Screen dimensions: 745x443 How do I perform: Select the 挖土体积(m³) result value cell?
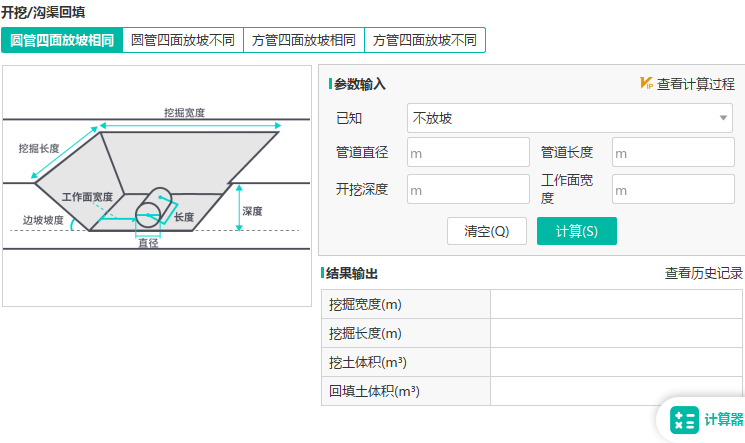(x=616, y=362)
